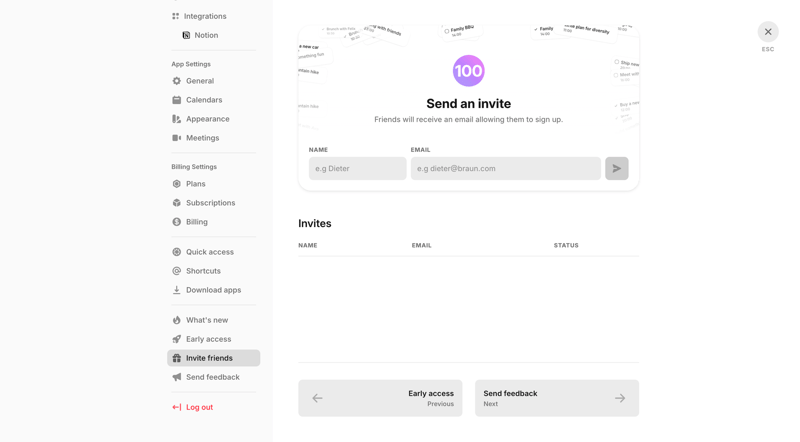Click the Download apps arrow icon
Screen dimensions: 800x442
[177, 290]
